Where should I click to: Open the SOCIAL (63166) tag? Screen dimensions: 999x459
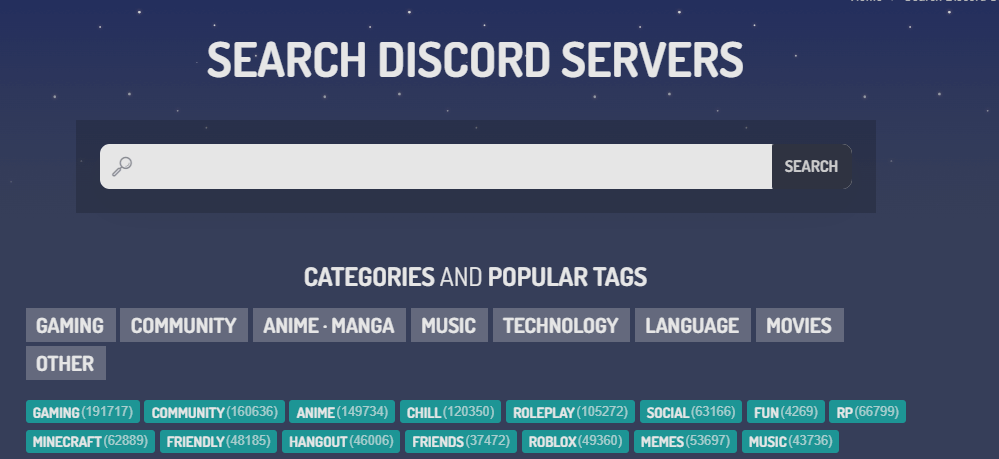[691, 412]
